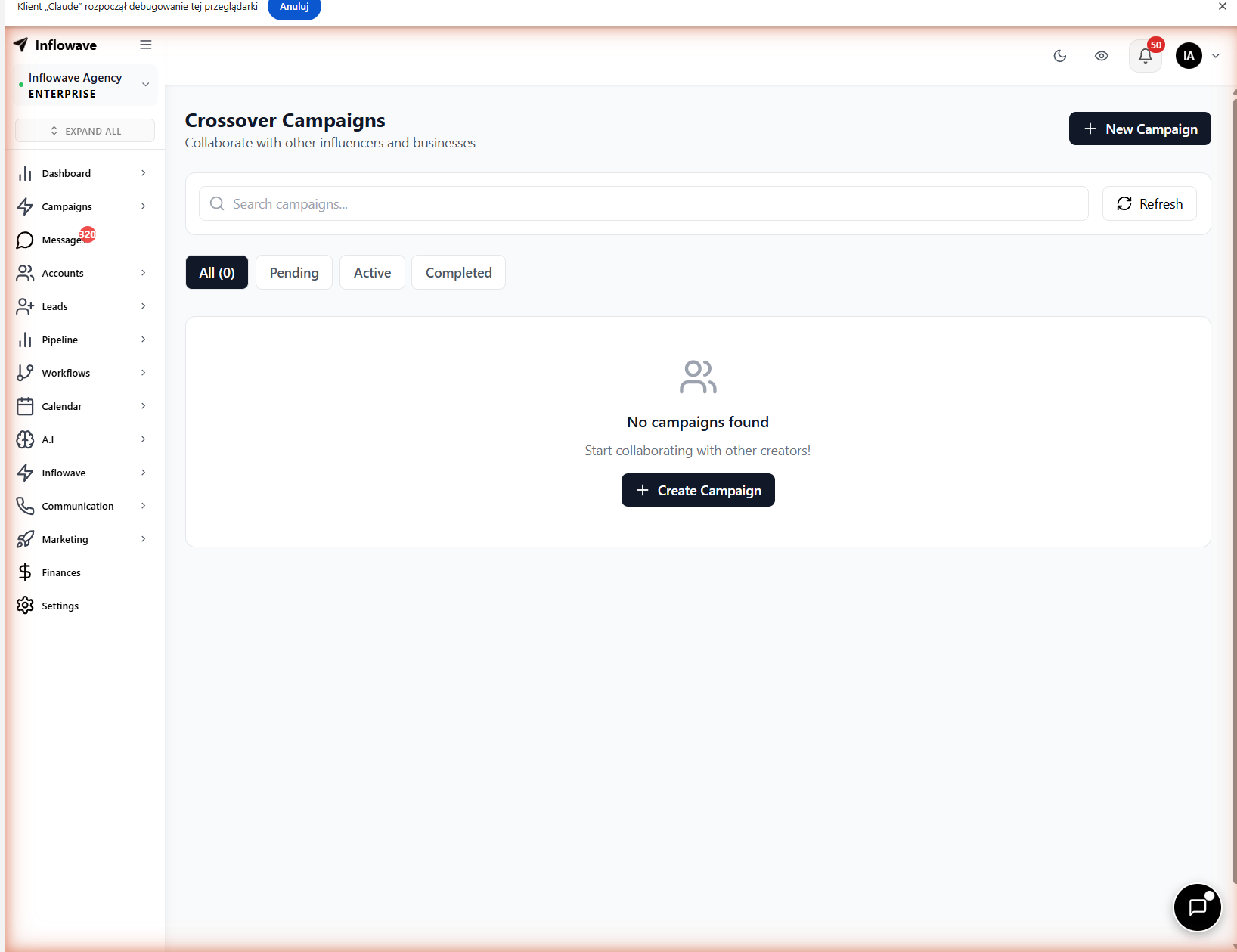Open the A.I brain icon
Viewport: 1237px width, 952px height.
(x=25, y=439)
